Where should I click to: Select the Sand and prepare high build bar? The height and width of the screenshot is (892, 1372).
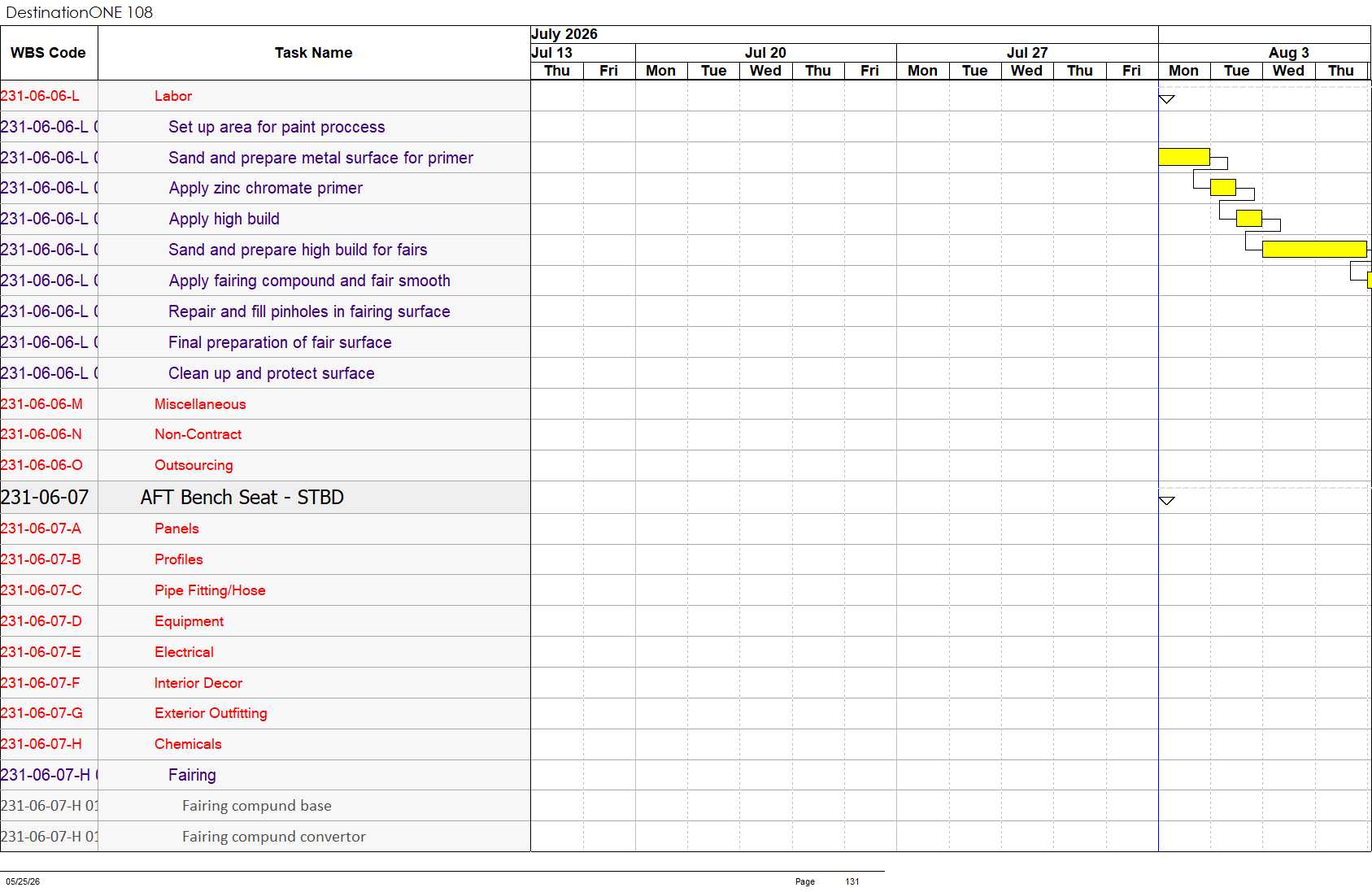pos(1314,249)
